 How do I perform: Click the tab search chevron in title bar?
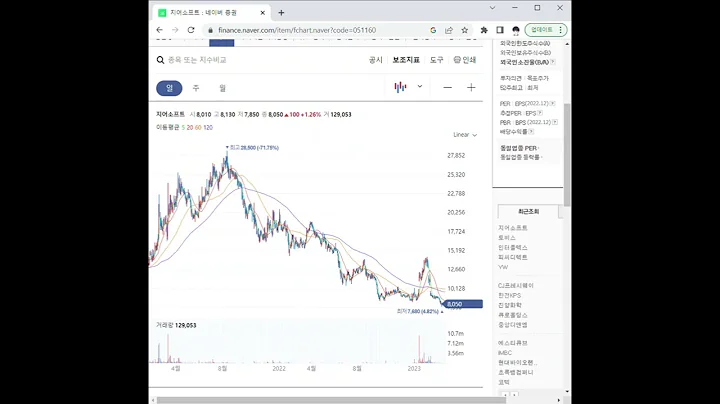tap(492, 8)
